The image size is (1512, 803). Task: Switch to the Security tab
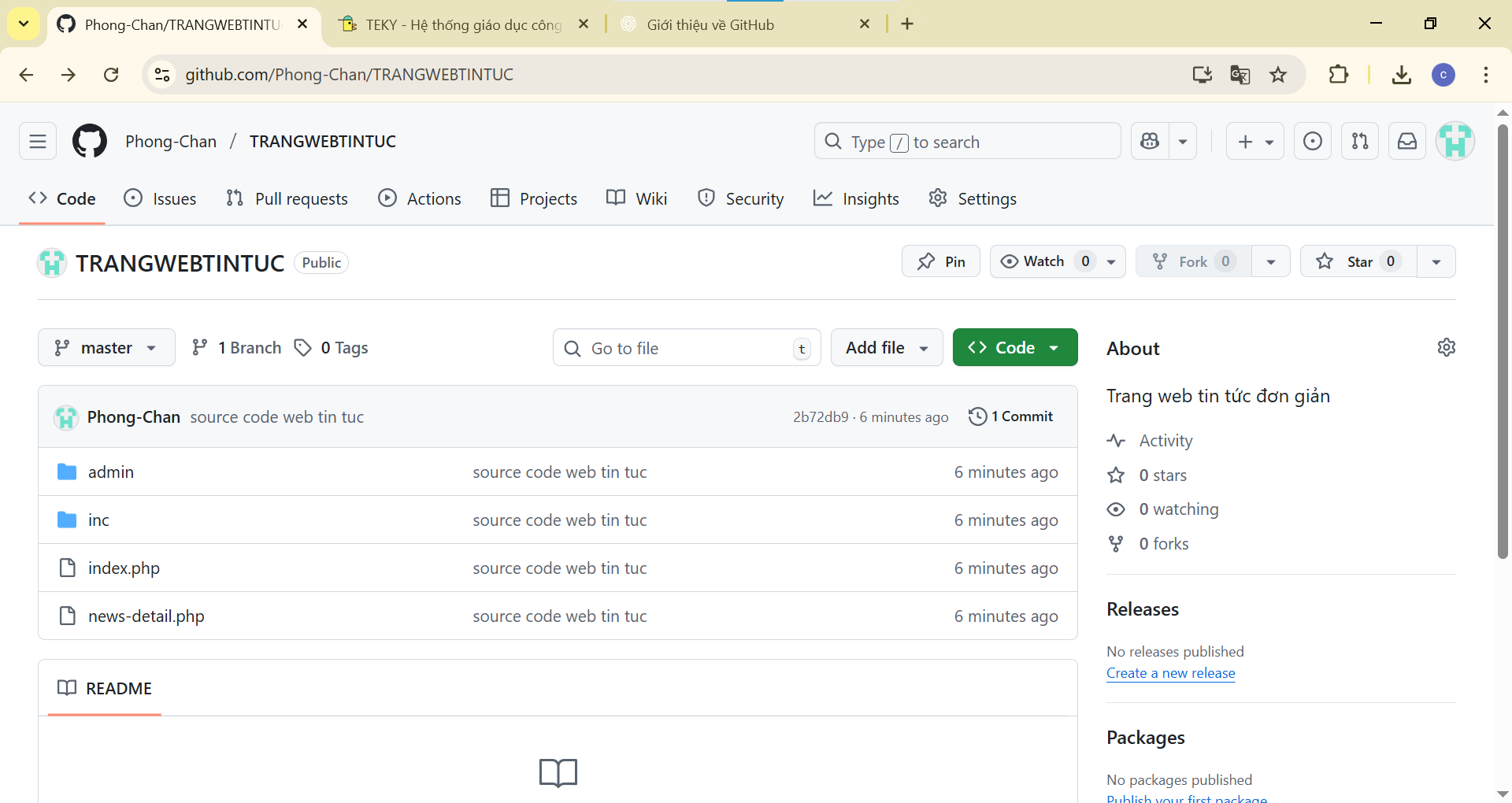pos(741,198)
